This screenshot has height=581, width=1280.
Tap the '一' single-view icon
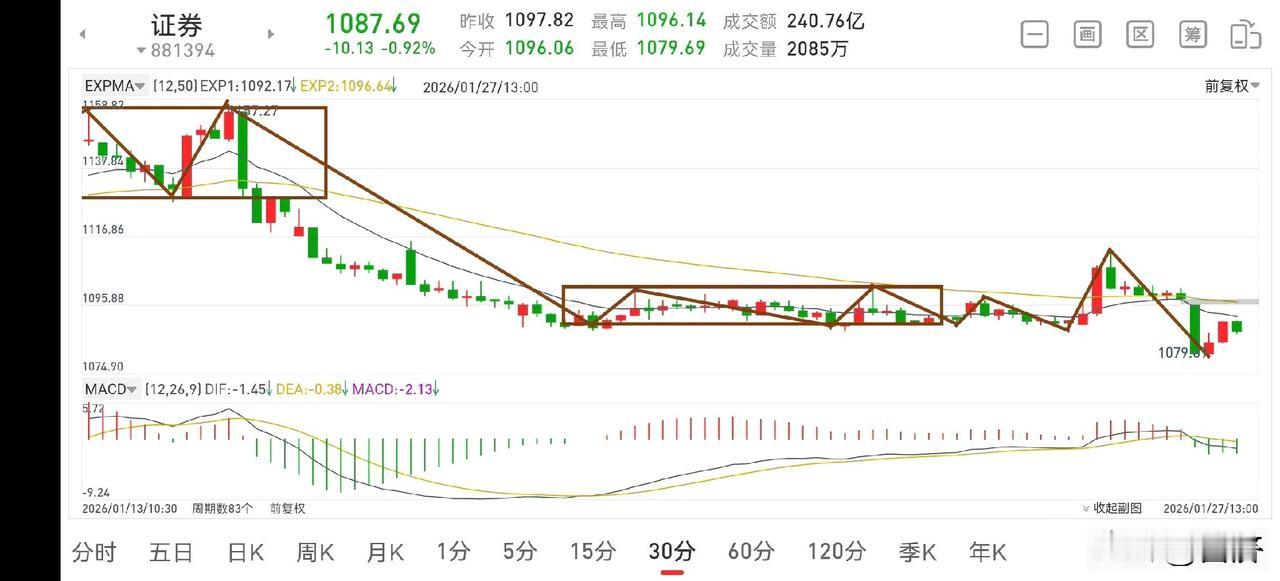(1035, 34)
